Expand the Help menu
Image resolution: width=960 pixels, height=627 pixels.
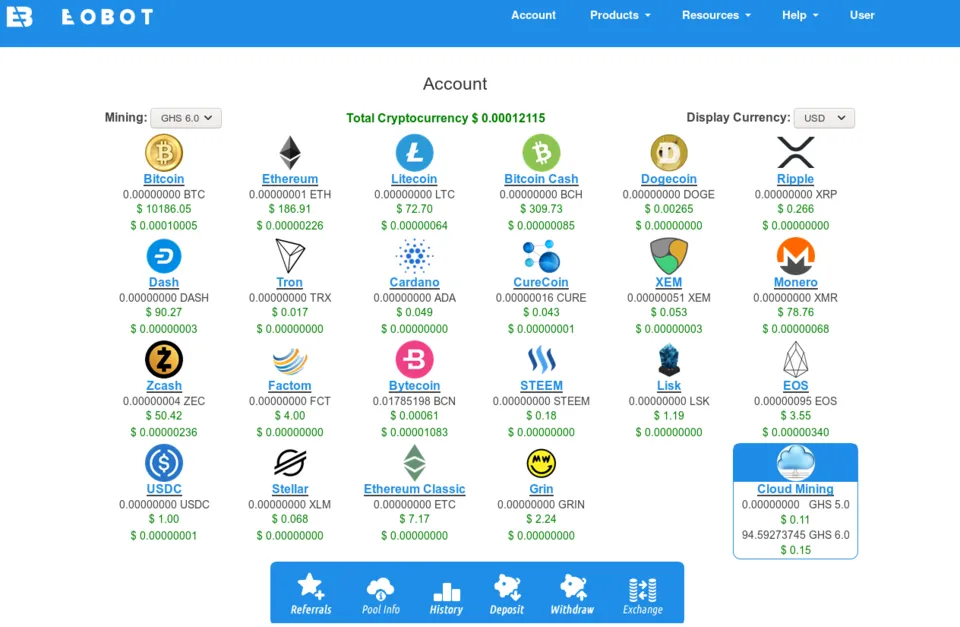tap(800, 15)
